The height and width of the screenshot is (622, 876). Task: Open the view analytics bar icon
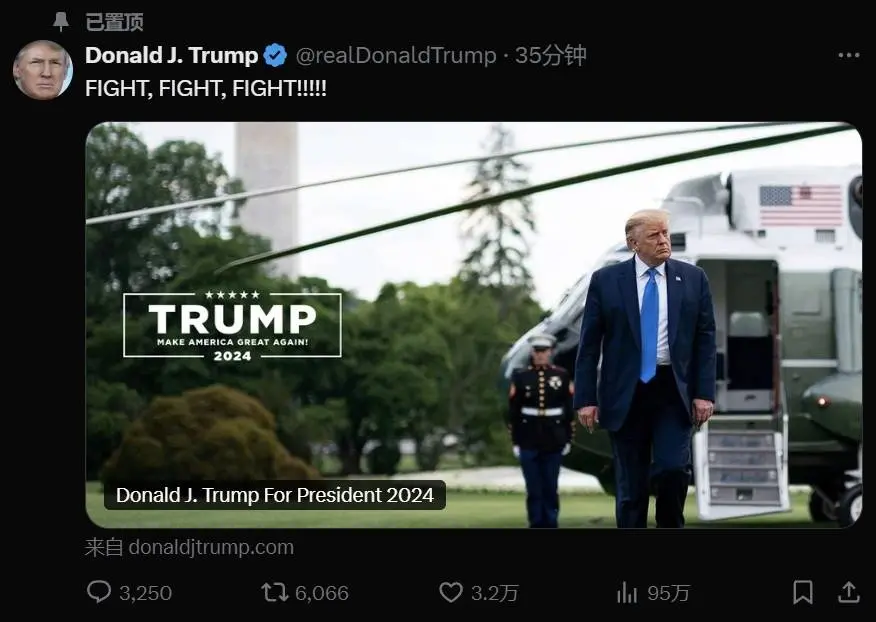point(627,592)
